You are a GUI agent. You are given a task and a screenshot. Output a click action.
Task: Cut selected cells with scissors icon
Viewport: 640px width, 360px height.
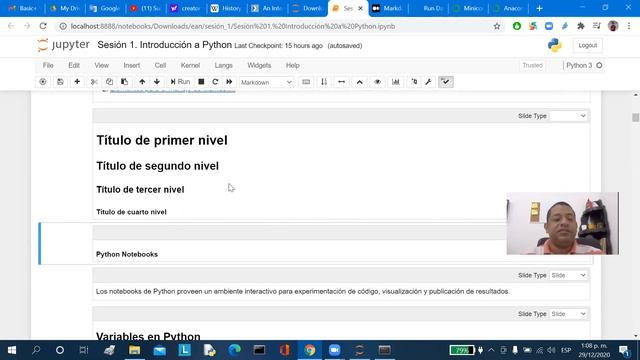(x=94, y=82)
